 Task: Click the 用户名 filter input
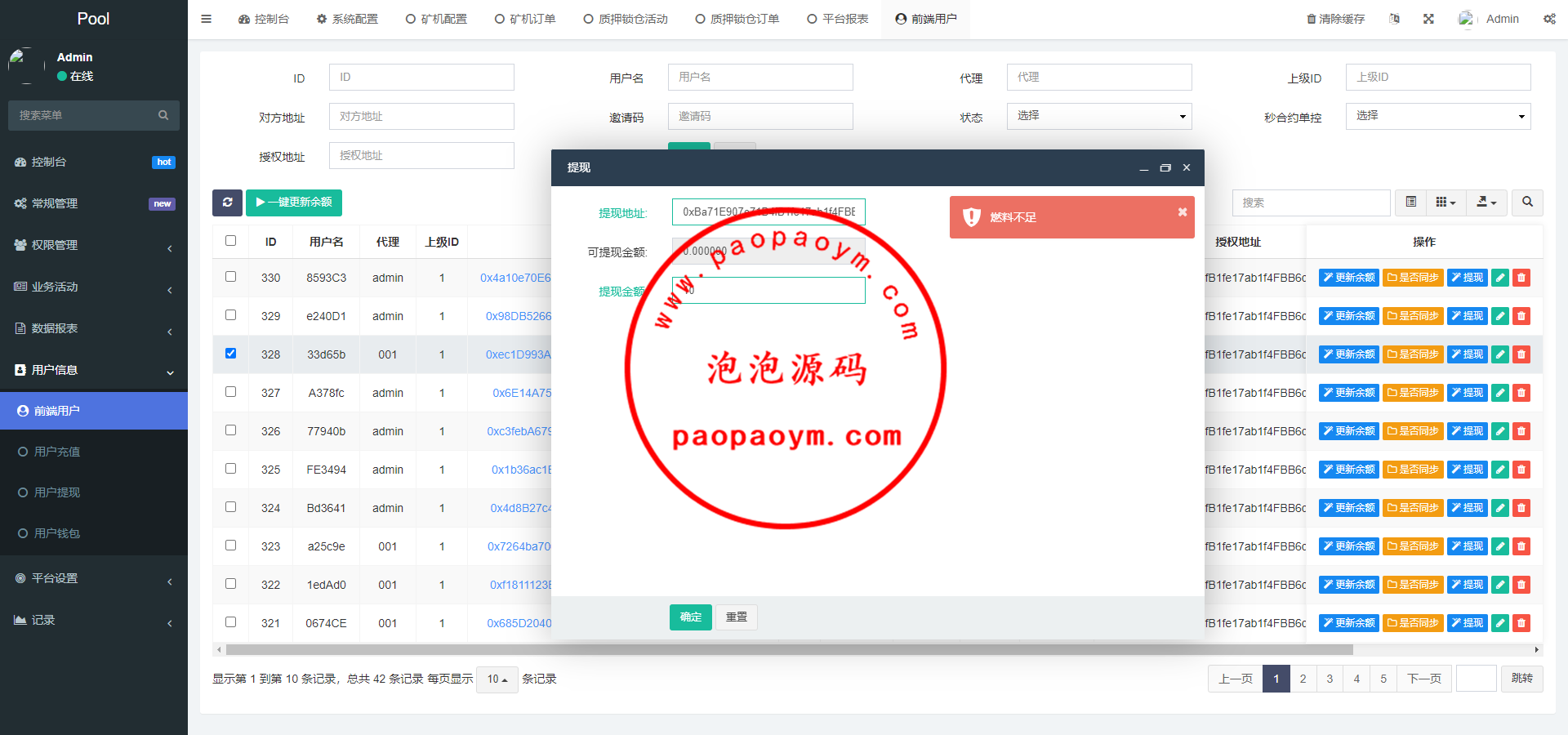(760, 77)
